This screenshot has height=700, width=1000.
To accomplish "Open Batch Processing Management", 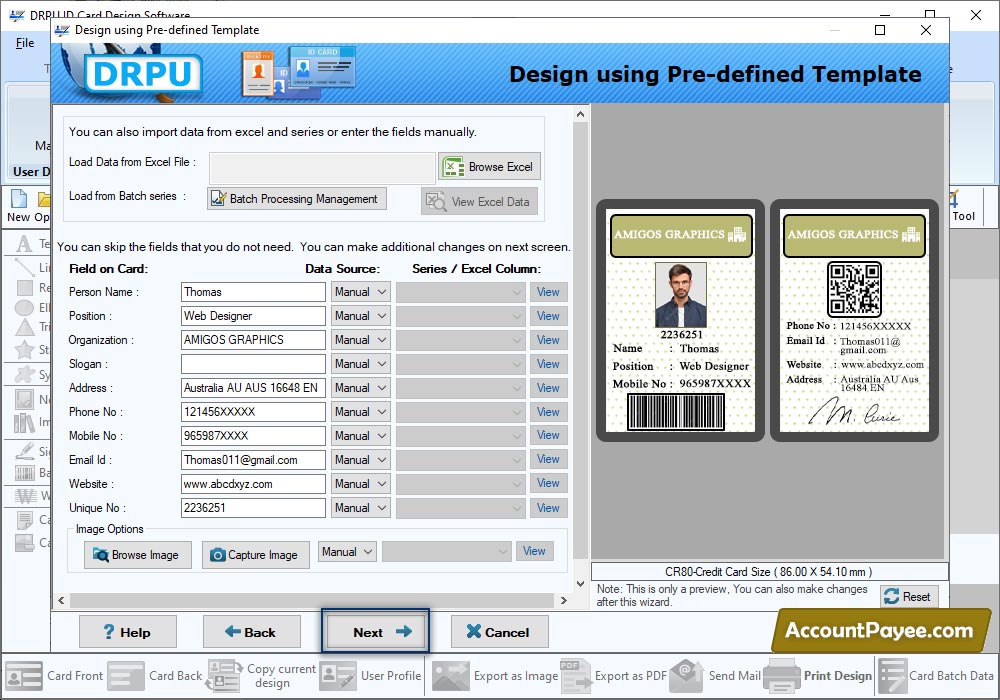I will click(x=297, y=199).
